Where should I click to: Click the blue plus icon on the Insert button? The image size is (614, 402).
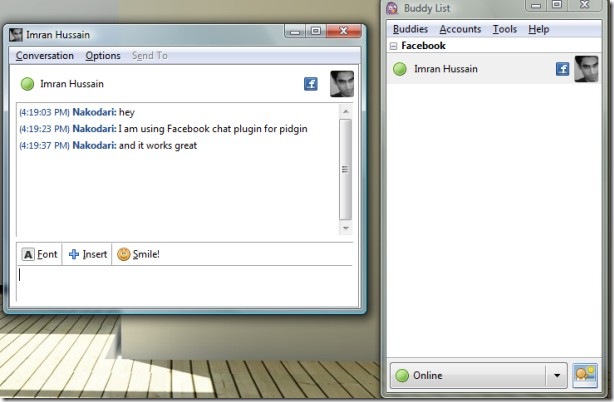point(74,254)
